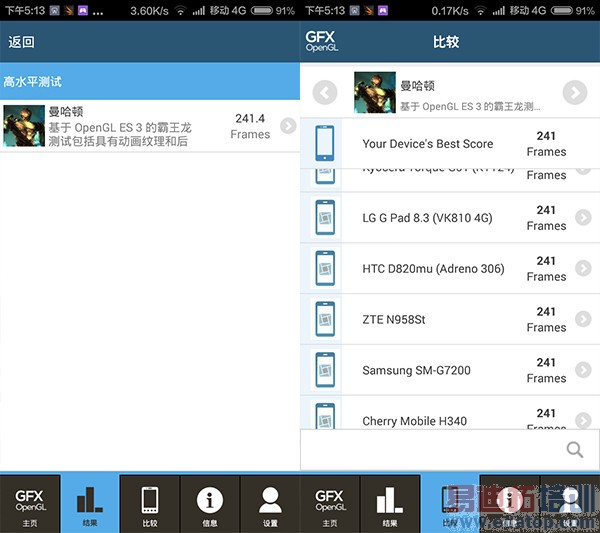Switch to 结果 tab in right screen
The height and width of the screenshot is (533, 600).
pos(390,504)
